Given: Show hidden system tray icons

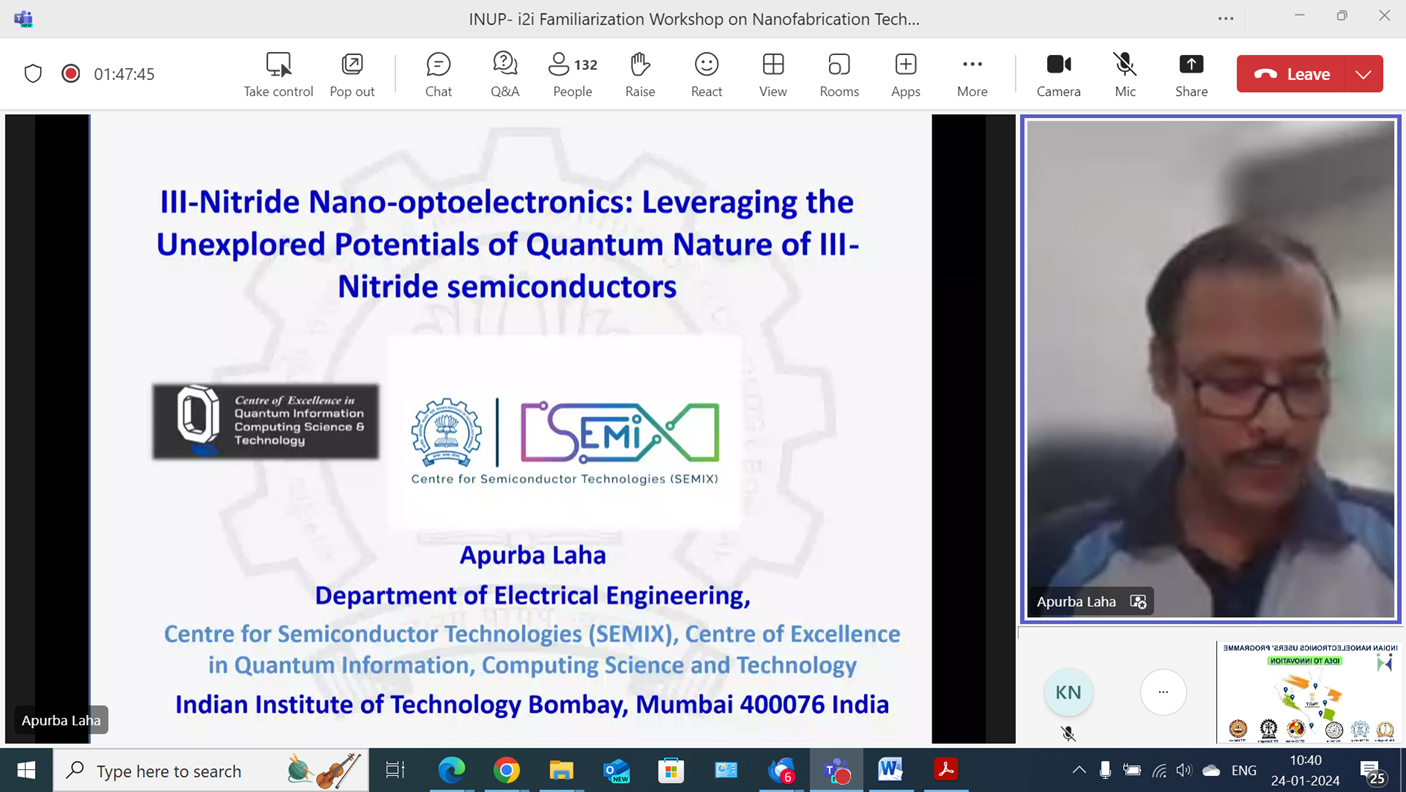Looking at the screenshot, I should 1079,770.
